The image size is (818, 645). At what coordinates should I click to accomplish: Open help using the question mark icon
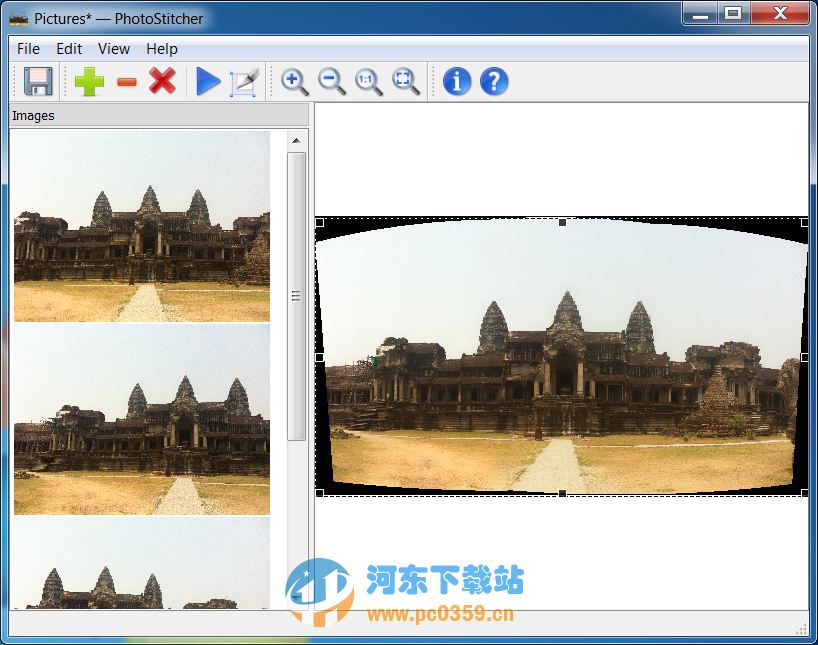[493, 83]
